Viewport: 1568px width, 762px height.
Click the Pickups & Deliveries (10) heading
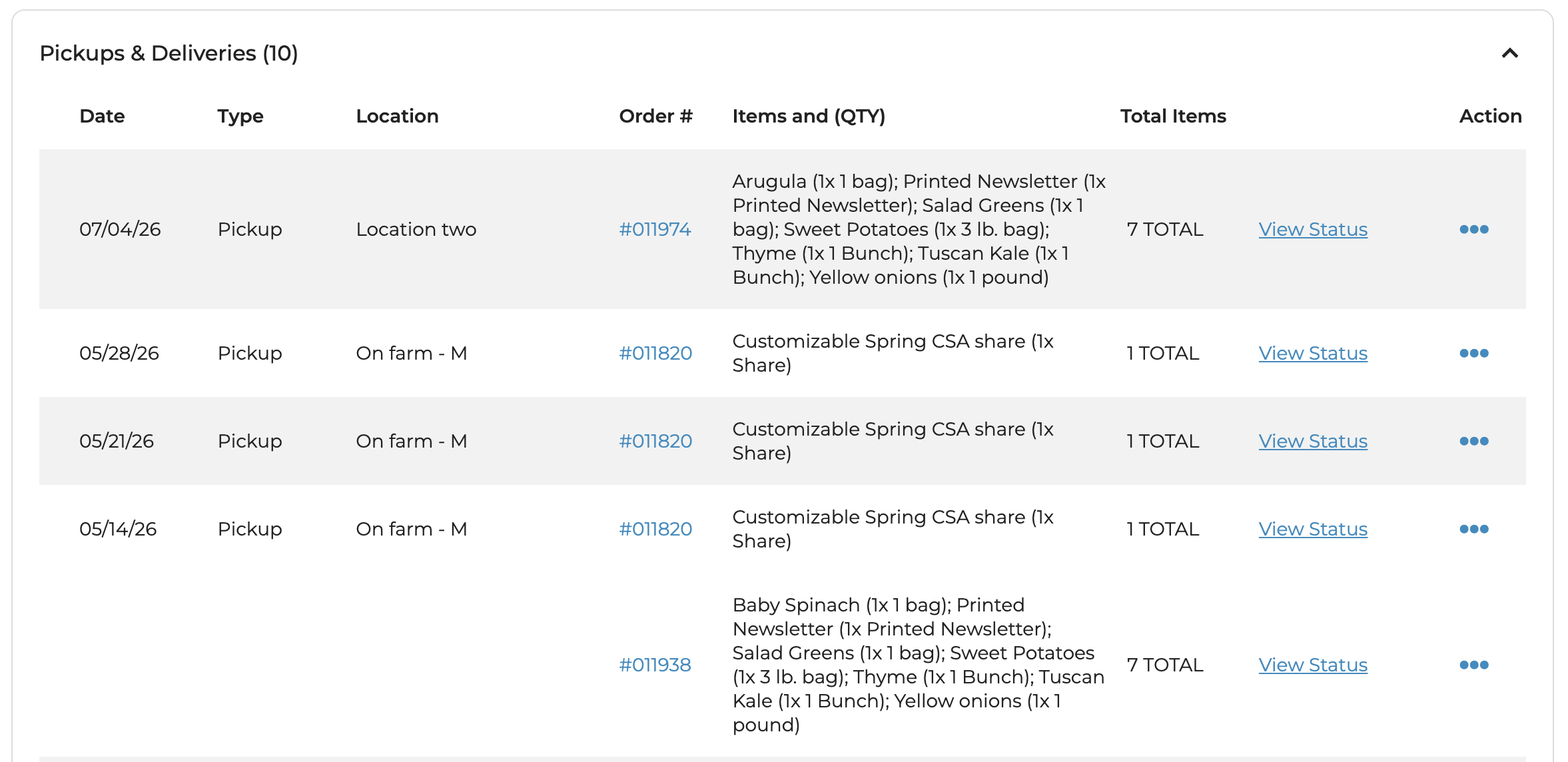(169, 53)
